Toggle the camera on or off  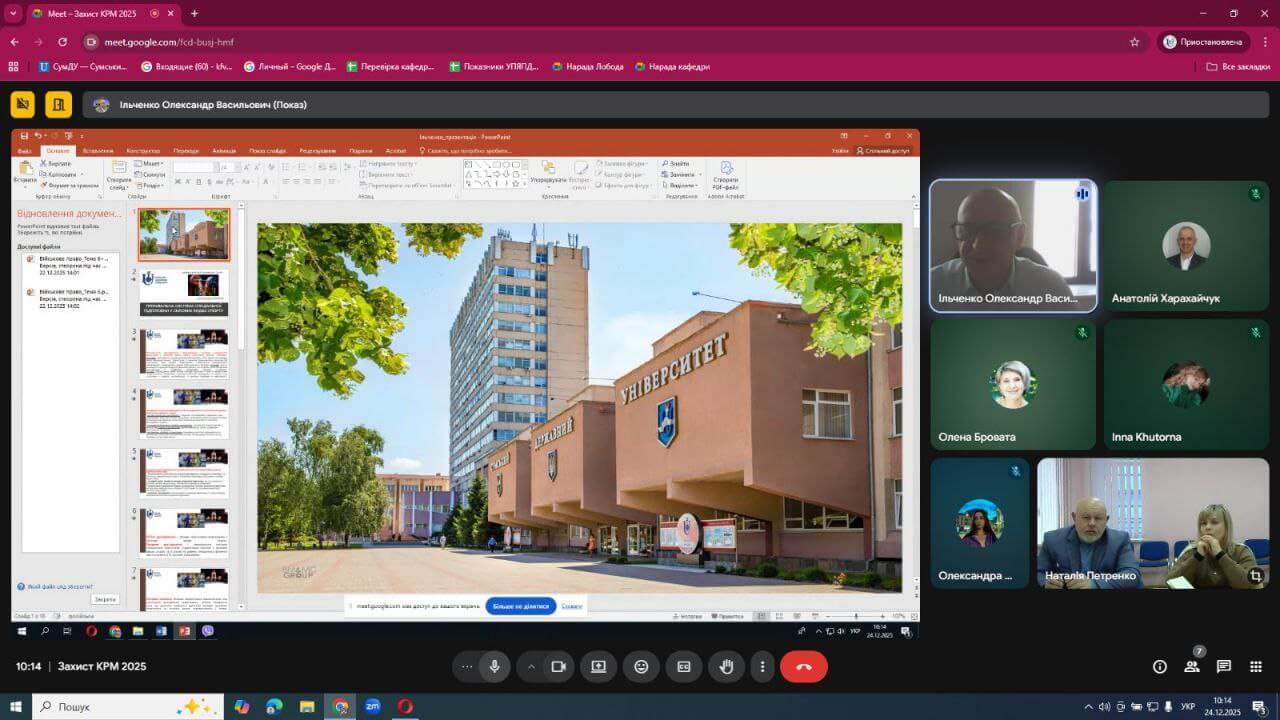pos(558,667)
